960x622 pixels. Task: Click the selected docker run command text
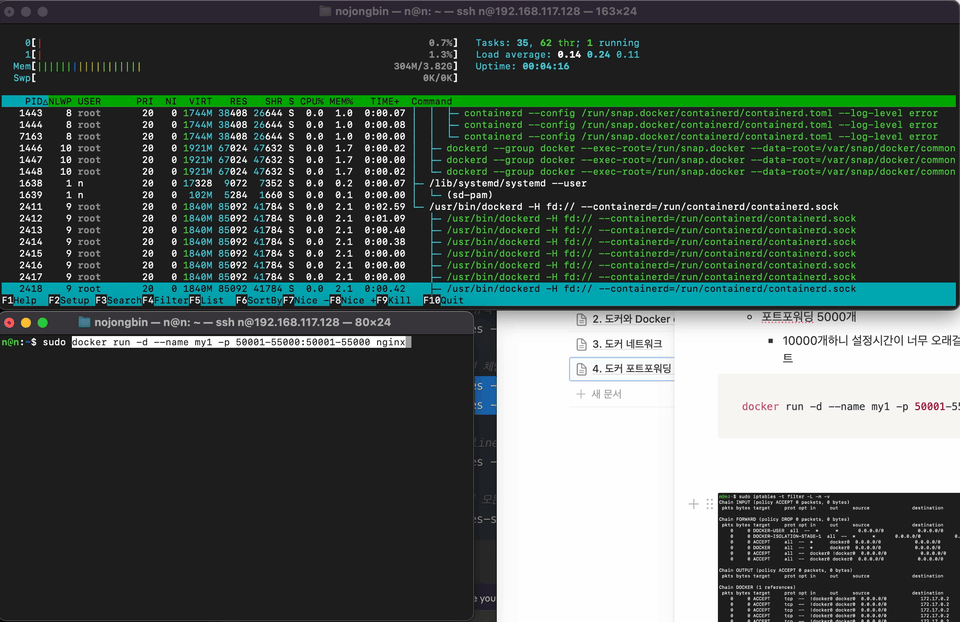click(x=239, y=342)
